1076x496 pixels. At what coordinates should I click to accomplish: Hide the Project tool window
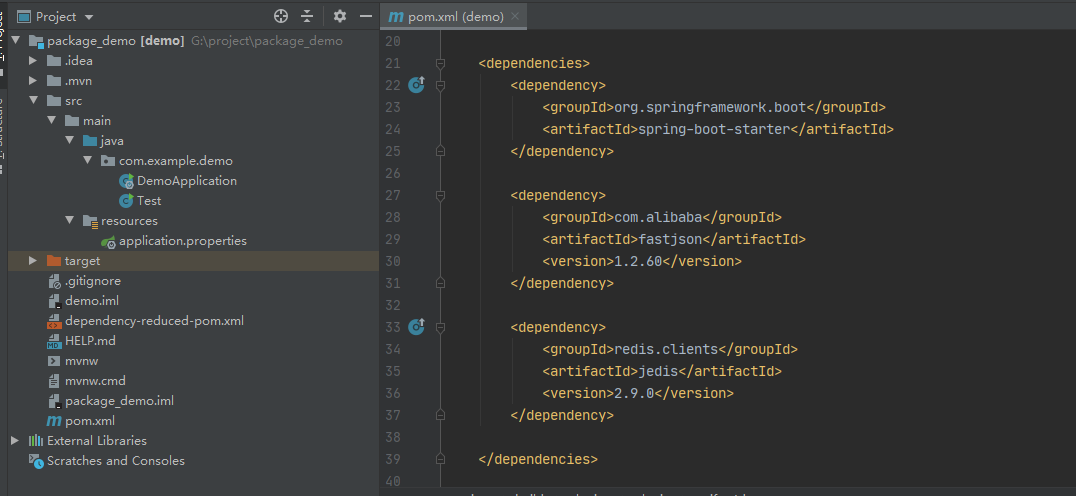click(366, 17)
